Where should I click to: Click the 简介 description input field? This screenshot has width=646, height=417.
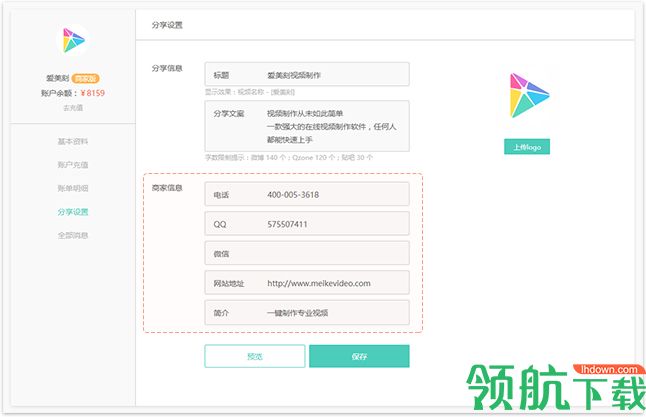point(307,312)
